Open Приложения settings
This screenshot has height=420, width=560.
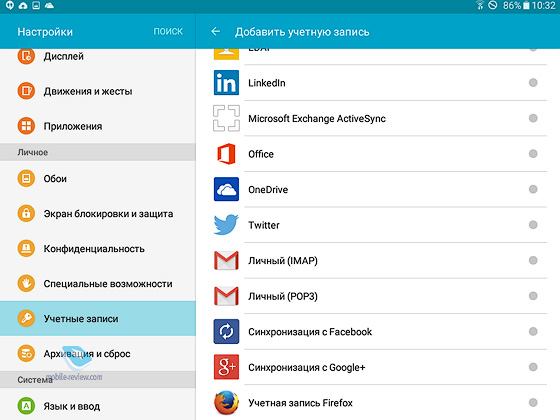point(98,126)
